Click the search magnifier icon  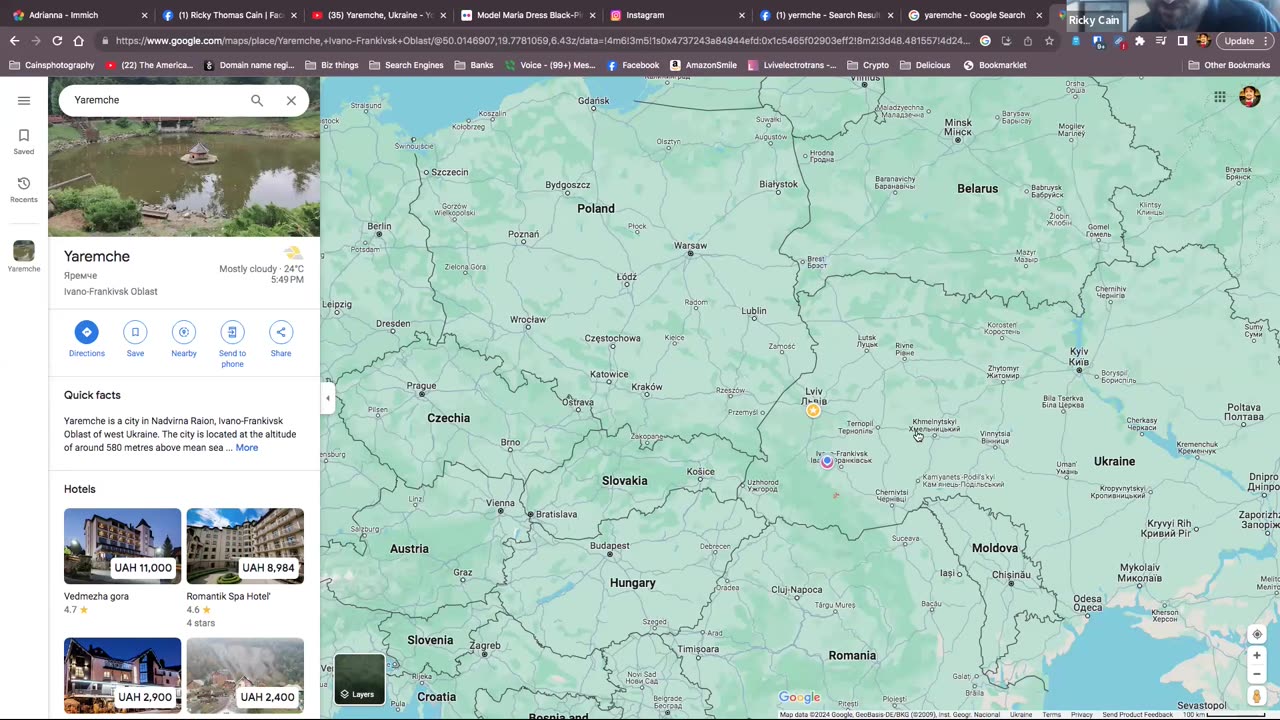point(257,100)
